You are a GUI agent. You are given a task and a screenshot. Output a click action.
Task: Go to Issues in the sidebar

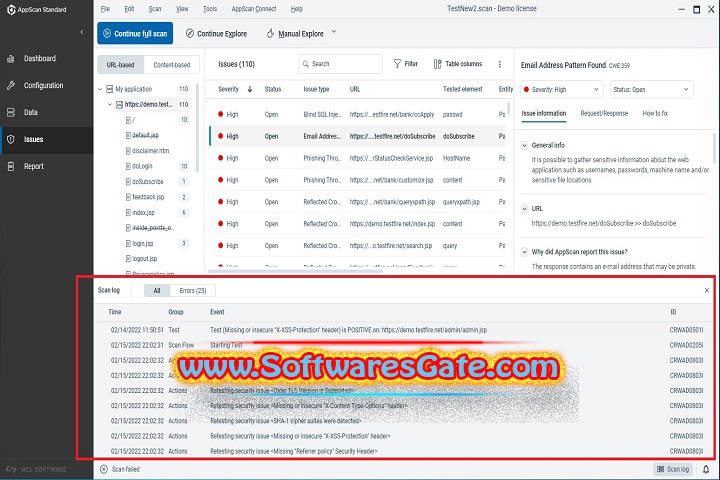tap(46, 139)
